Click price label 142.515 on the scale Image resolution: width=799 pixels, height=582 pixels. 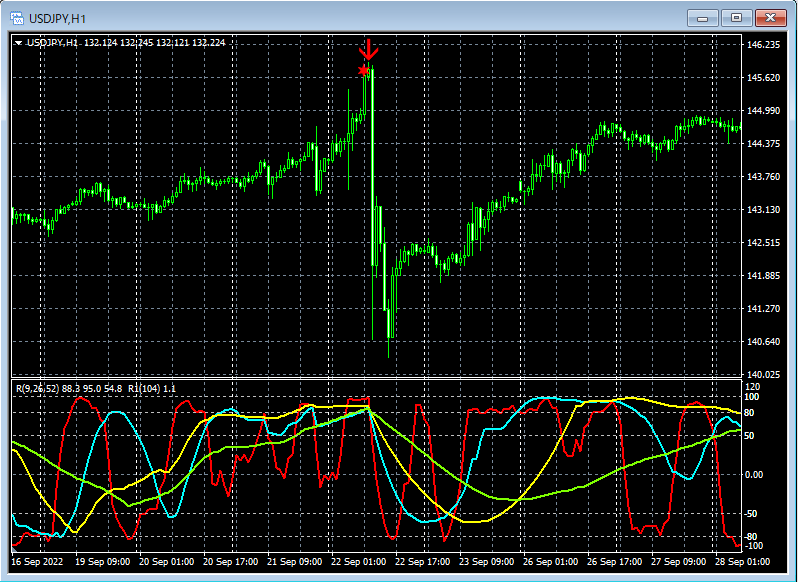tap(763, 243)
